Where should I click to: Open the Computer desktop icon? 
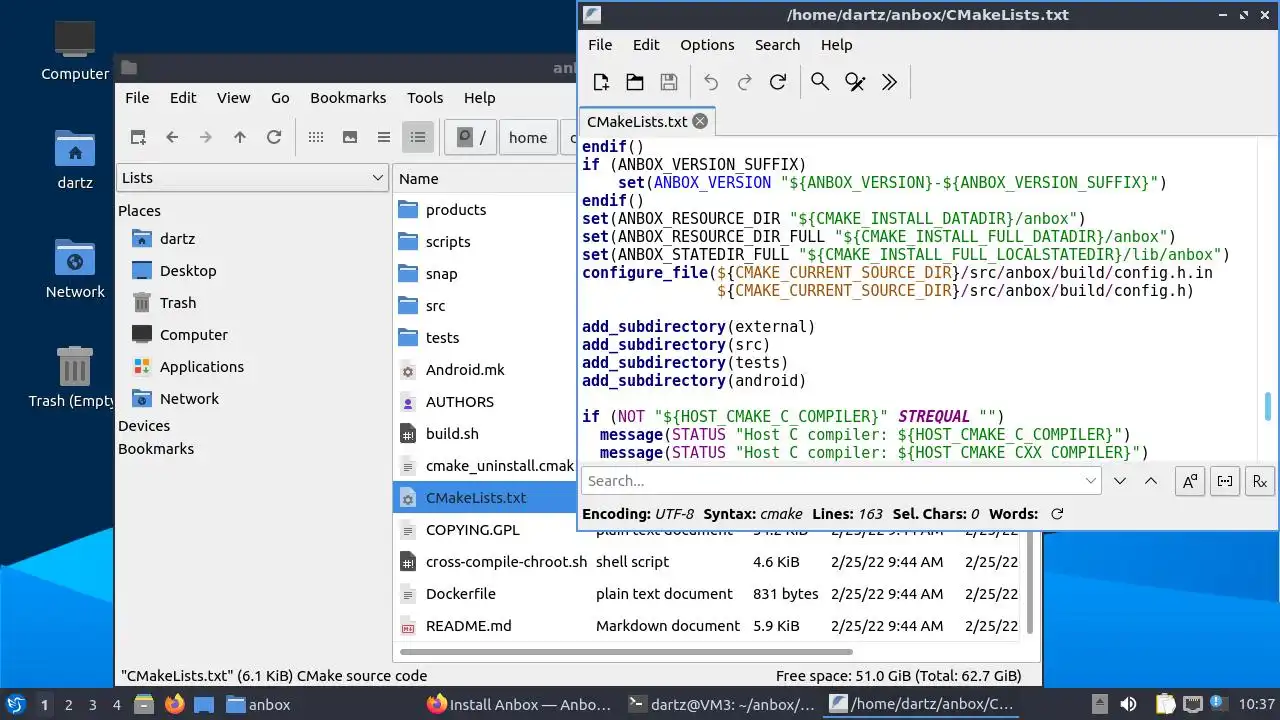[x=75, y=50]
